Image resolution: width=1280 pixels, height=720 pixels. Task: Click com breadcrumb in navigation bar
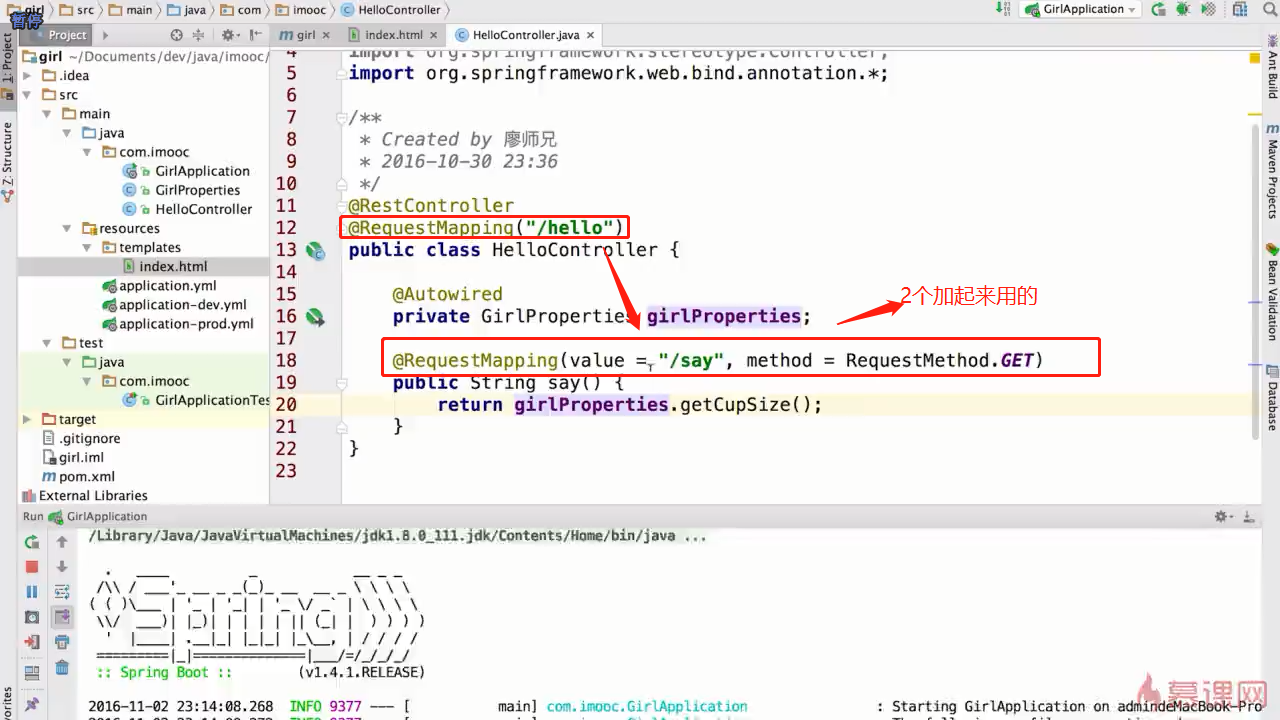240,10
